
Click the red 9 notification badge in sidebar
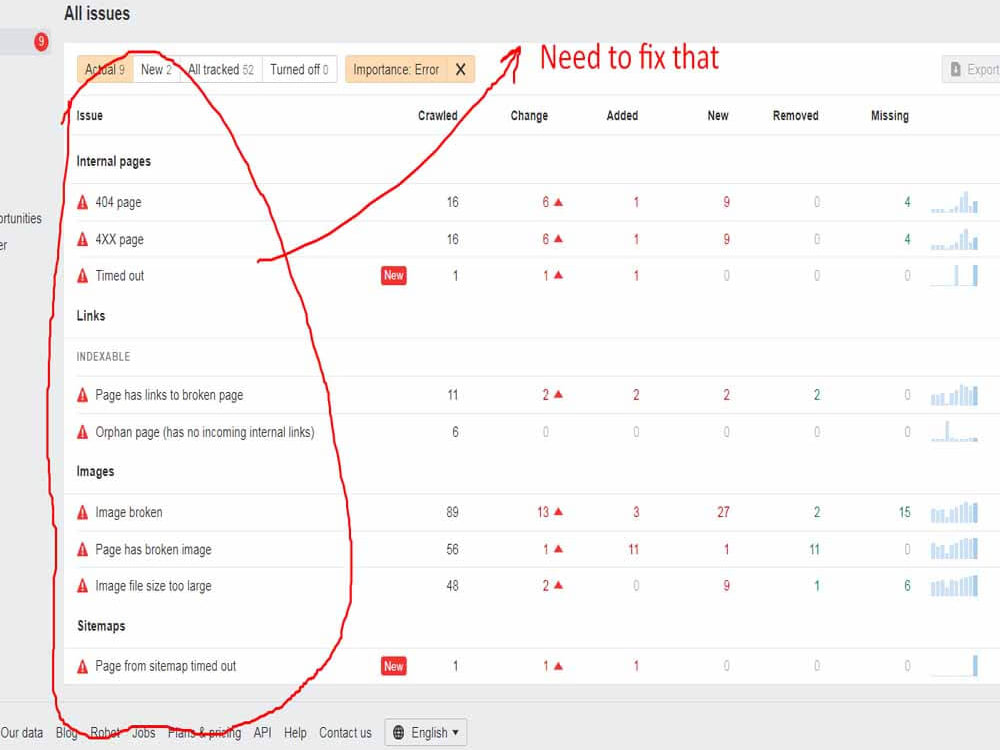41,42
